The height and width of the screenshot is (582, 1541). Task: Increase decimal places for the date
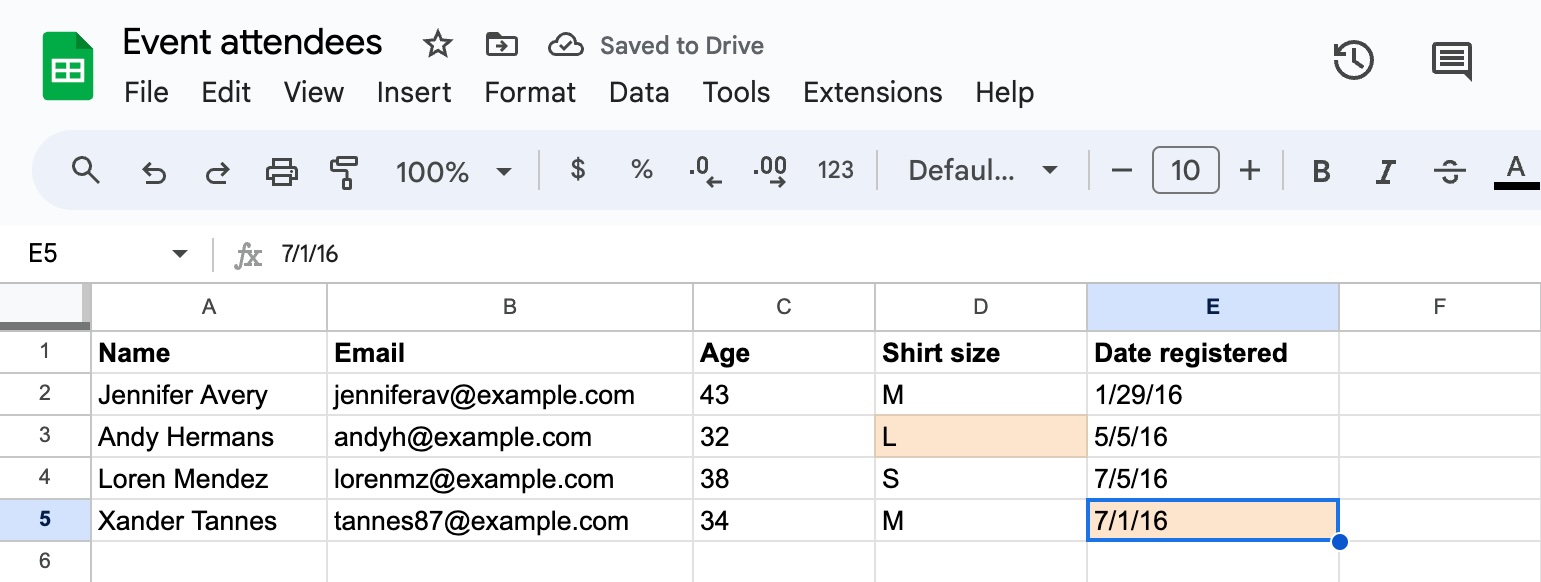(x=770, y=171)
